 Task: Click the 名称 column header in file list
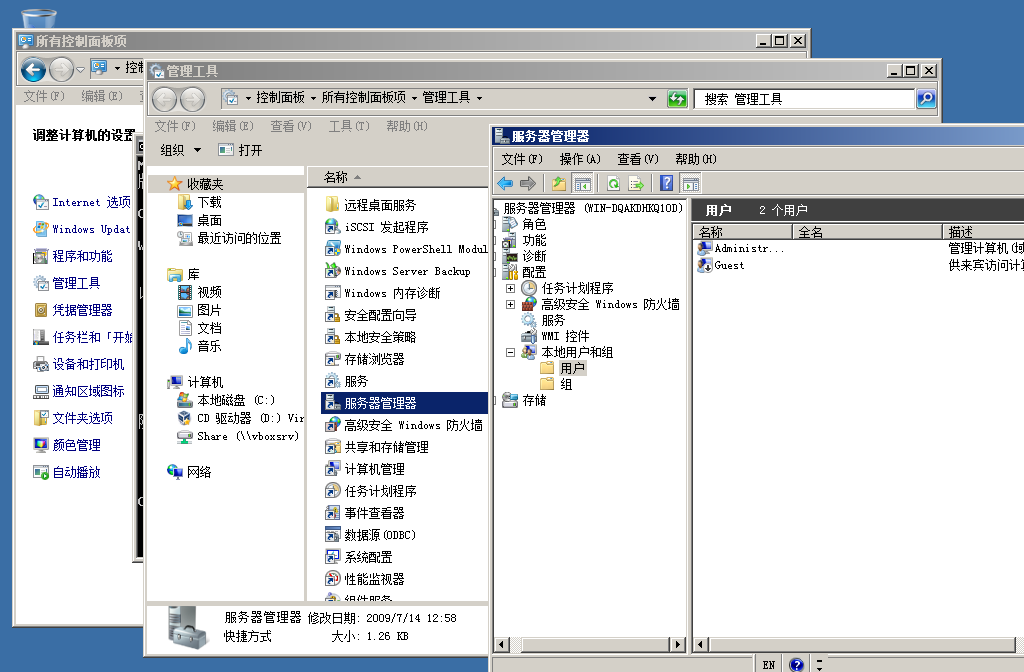pos(397,178)
